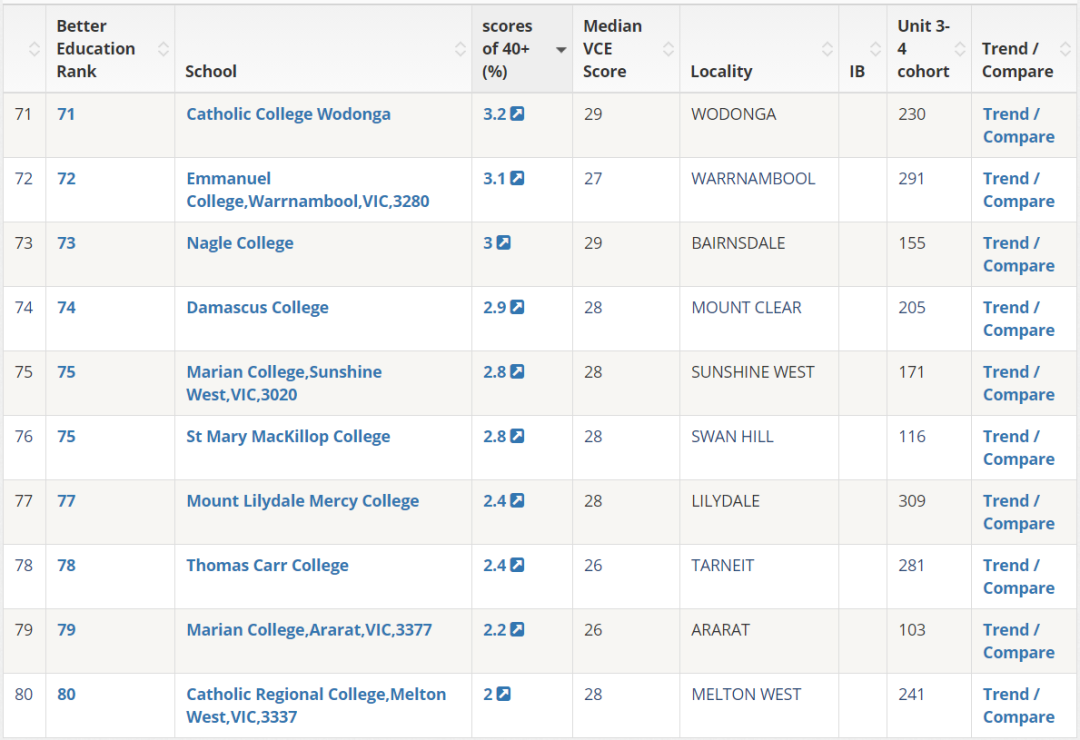Open external link icon next to 3.1 score
Viewport: 1080px width, 740px height.
[x=517, y=178]
